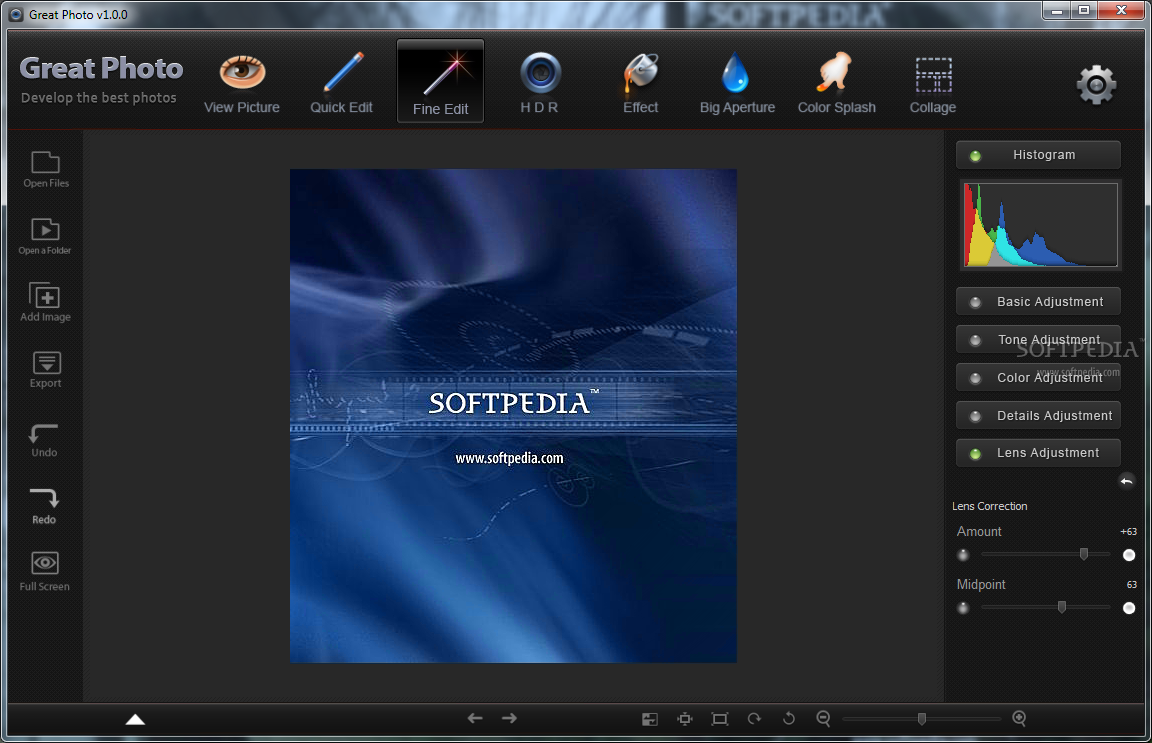Click Open a Folder in sidebar

pyautogui.click(x=45, y=236)
